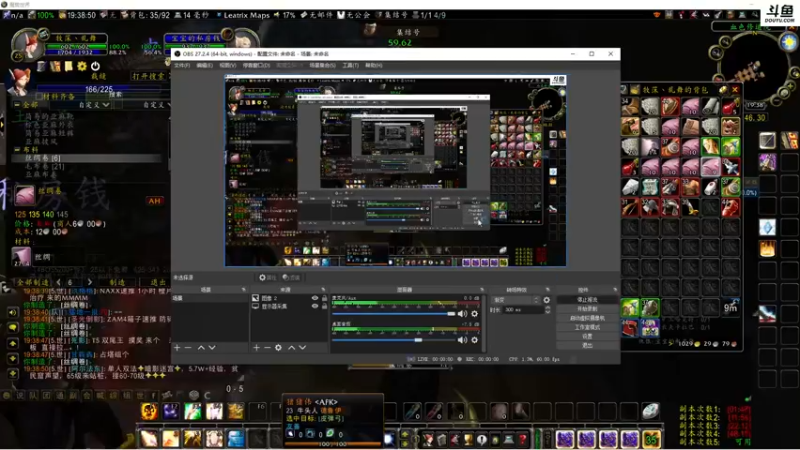Image resolution: width=800 pixels, height=450 pixels.
Task: Click the 全部制造 create-all button
Action: coord(33,282)
